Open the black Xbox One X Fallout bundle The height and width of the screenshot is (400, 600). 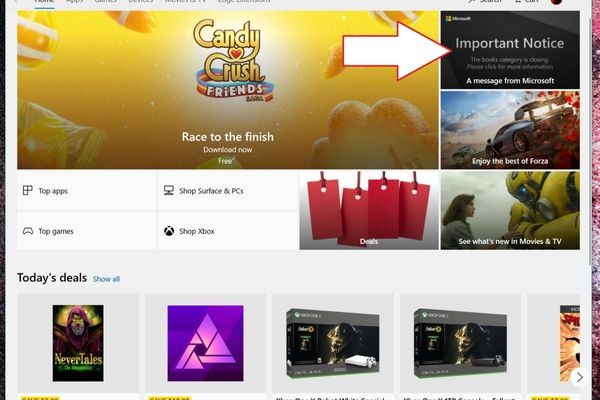pos(460,343)
